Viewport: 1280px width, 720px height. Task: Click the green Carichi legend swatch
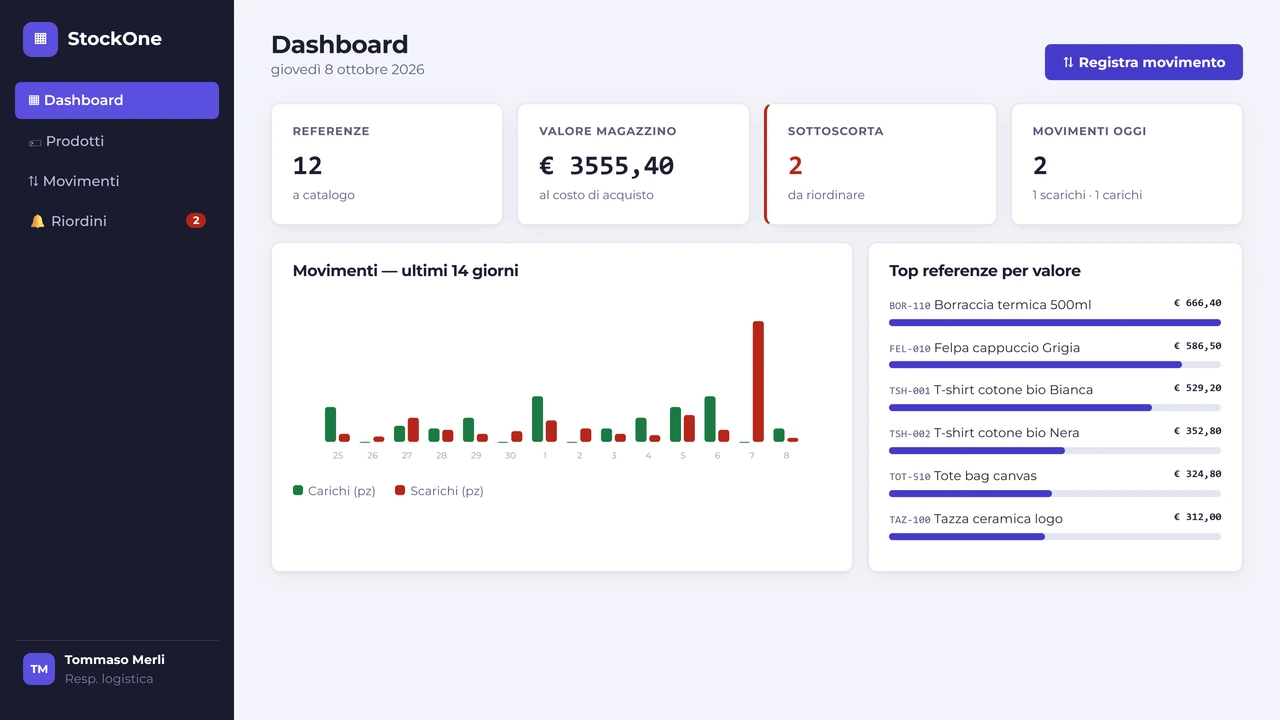(298, 490)
